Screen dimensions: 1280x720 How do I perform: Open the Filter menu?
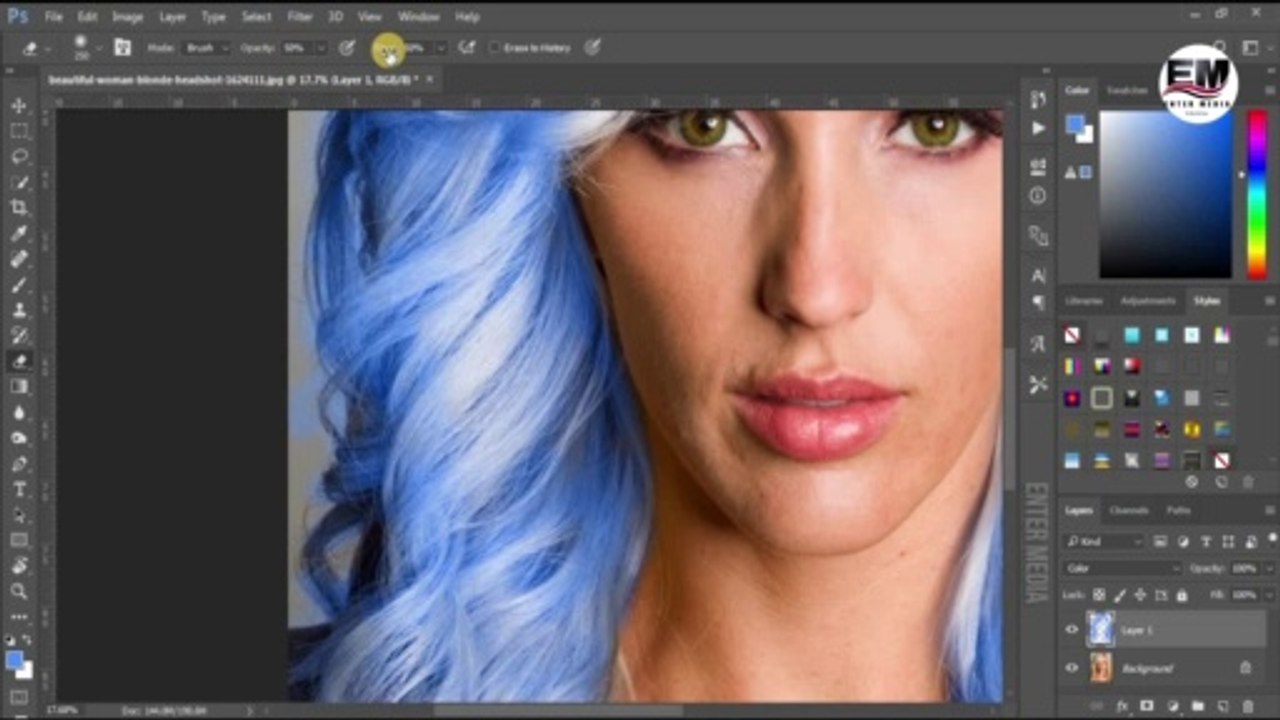tap(300, 17)
